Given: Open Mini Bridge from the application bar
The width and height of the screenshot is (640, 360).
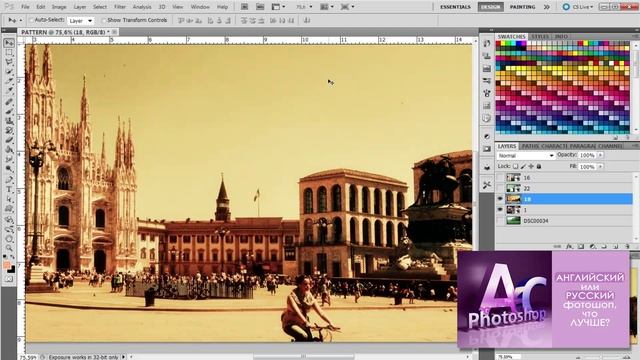Looking at the screenshot, I should pyautogui.click(x=260, y=7).
